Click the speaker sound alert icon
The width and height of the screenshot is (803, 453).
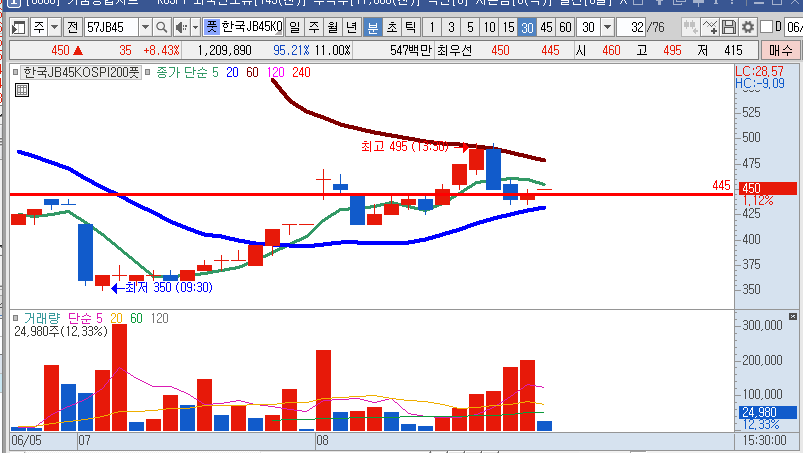click(181, 26)
